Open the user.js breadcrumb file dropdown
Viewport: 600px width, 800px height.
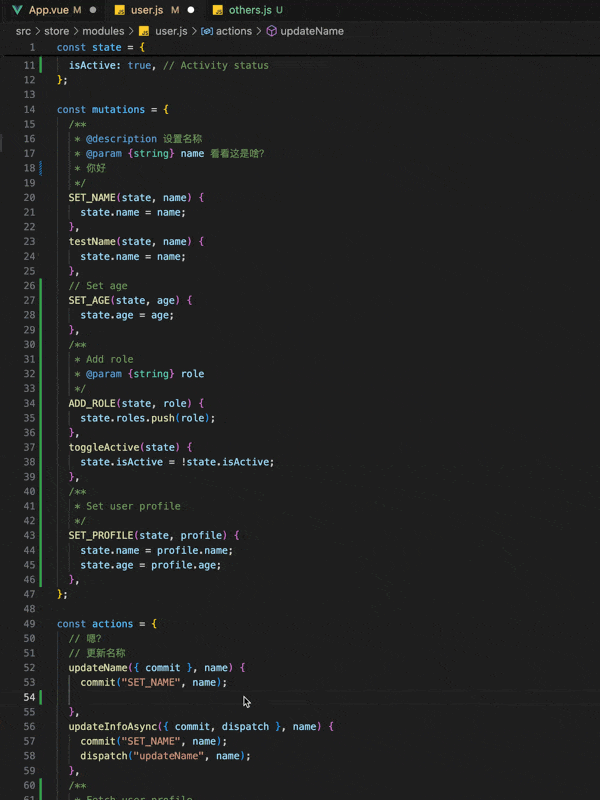[x=171, y=31]
